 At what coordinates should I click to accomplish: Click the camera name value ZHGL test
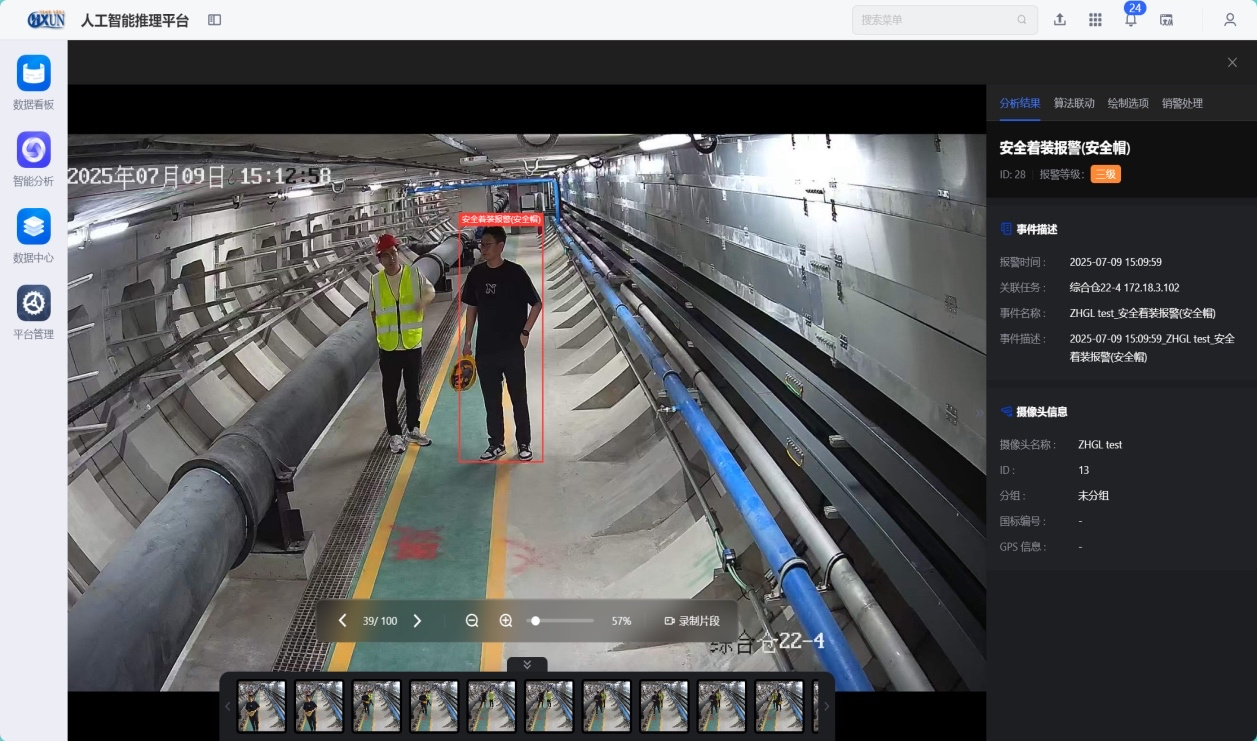click(1100, 445)
